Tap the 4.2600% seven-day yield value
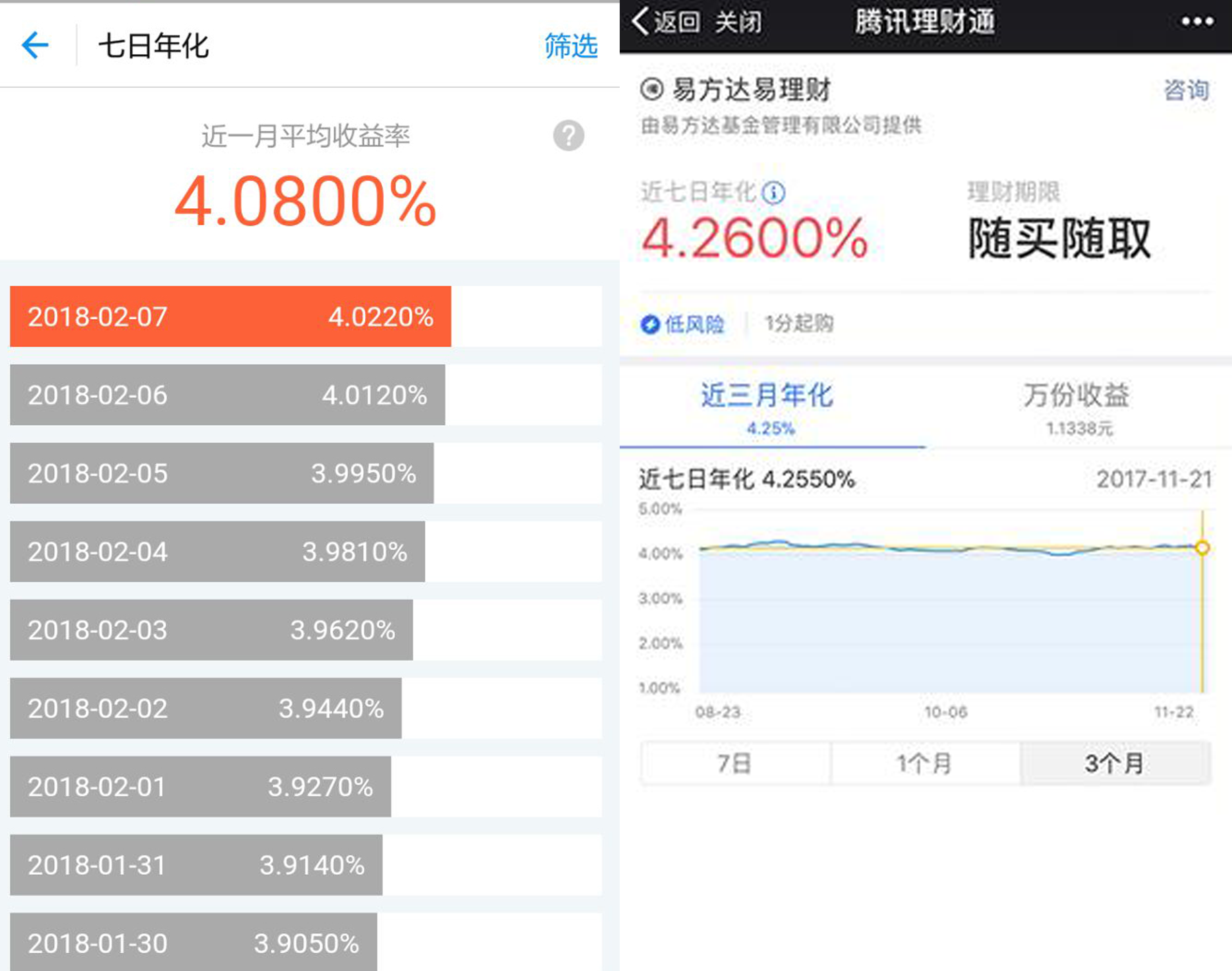1232x971 pixels. pos(755,238)
